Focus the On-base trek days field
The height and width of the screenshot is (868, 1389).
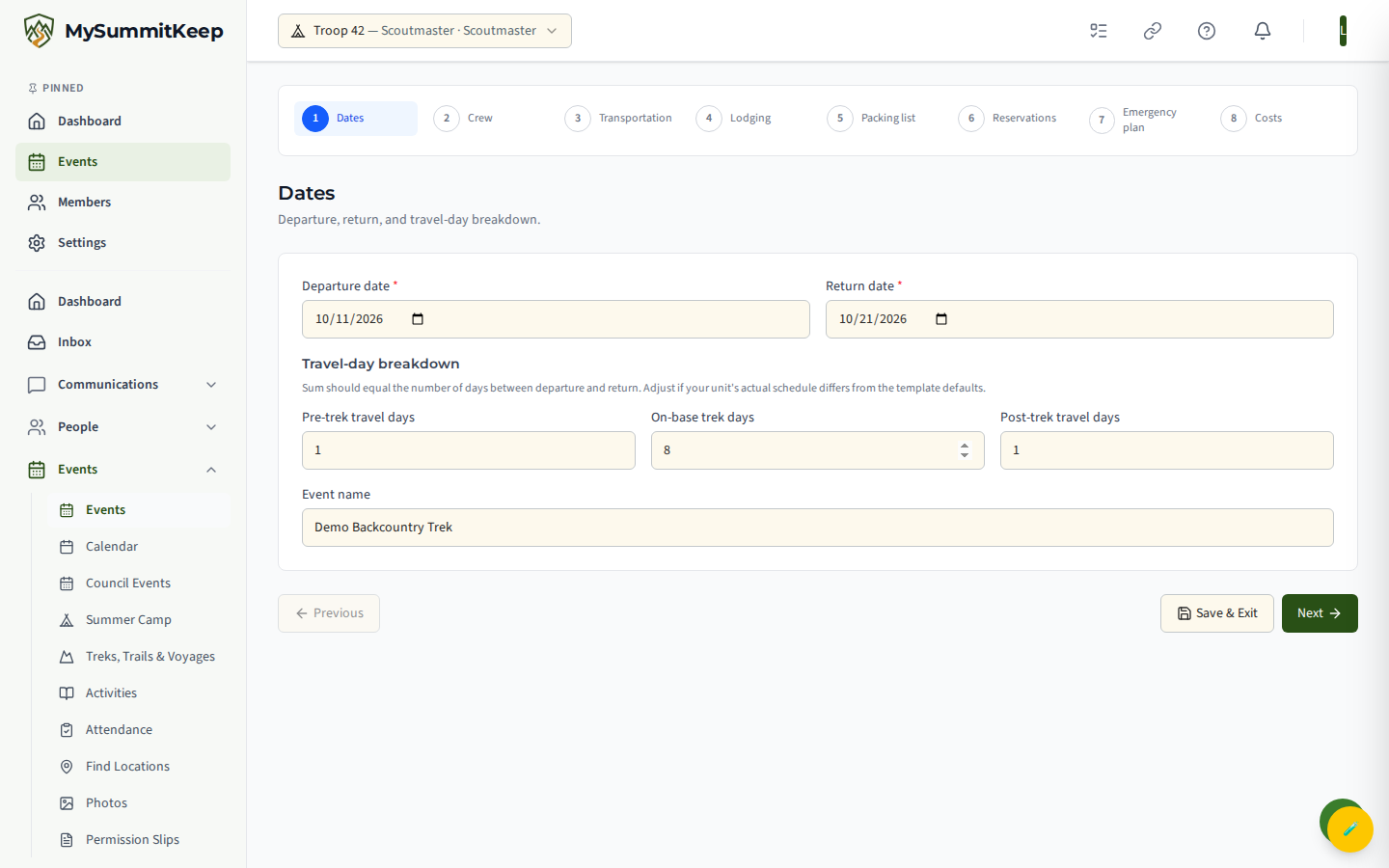click(818, 450)
